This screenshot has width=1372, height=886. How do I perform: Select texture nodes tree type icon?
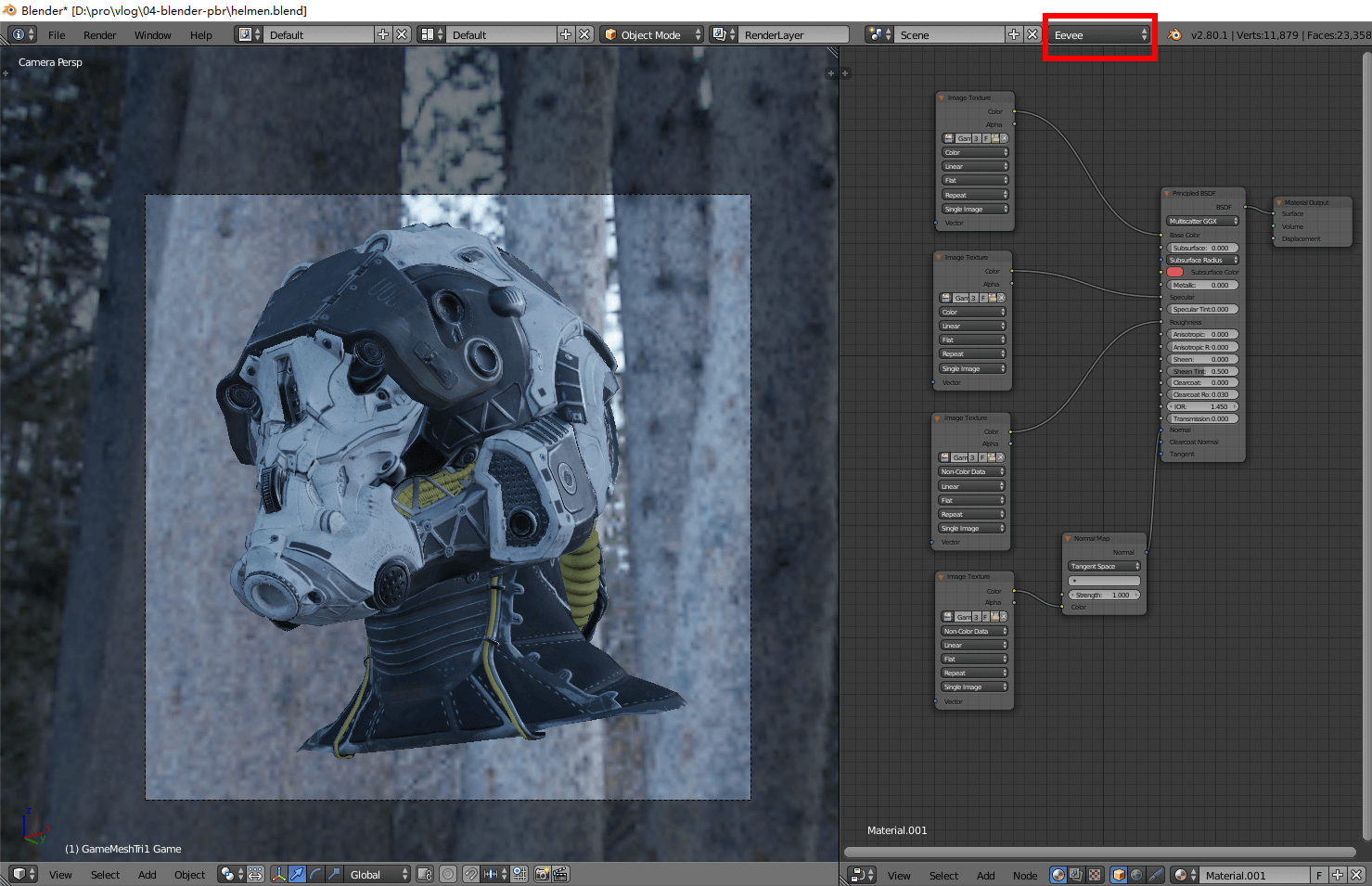pos(1095,875)
